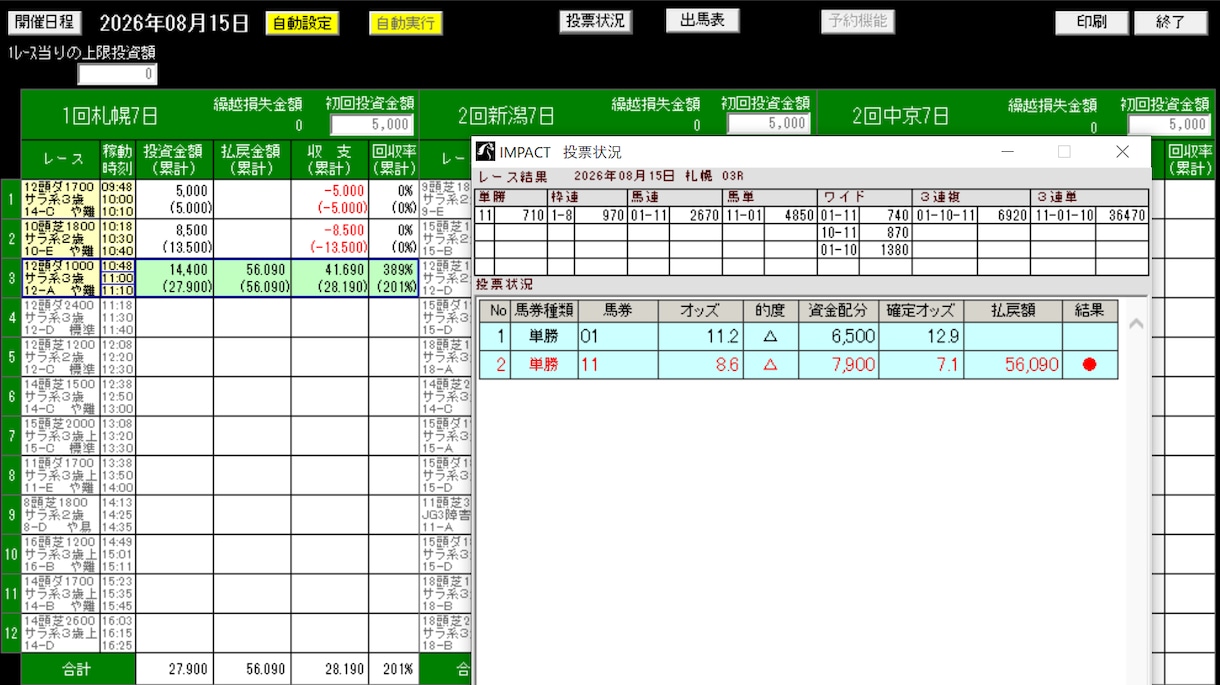Select Sapporo race 12 row 14頭芝2600
This screenshot has height=685, width=1220.
pyautogui.click(x=59, y=632)
